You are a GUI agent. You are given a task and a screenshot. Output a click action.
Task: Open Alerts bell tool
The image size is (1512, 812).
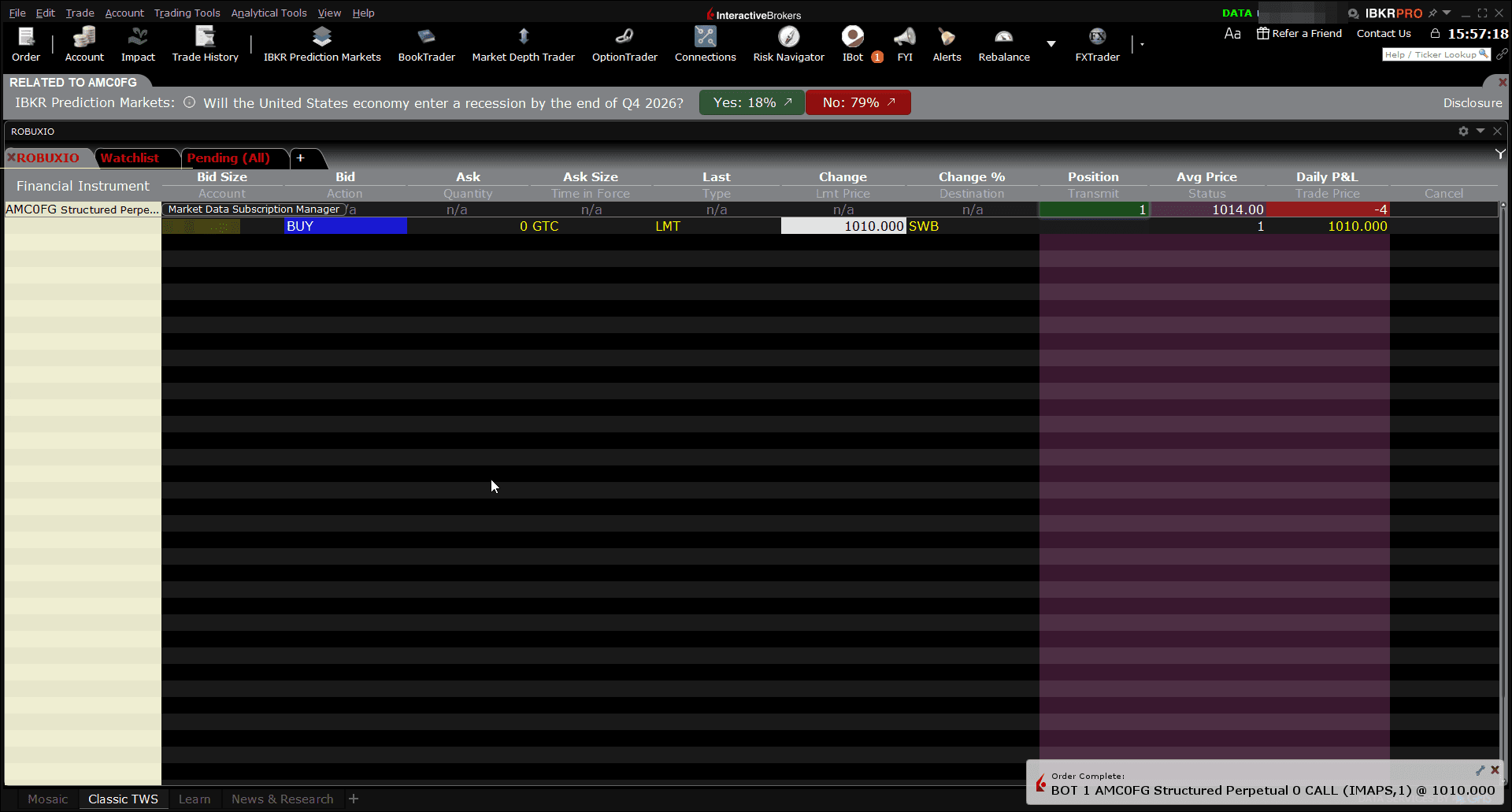947,44
